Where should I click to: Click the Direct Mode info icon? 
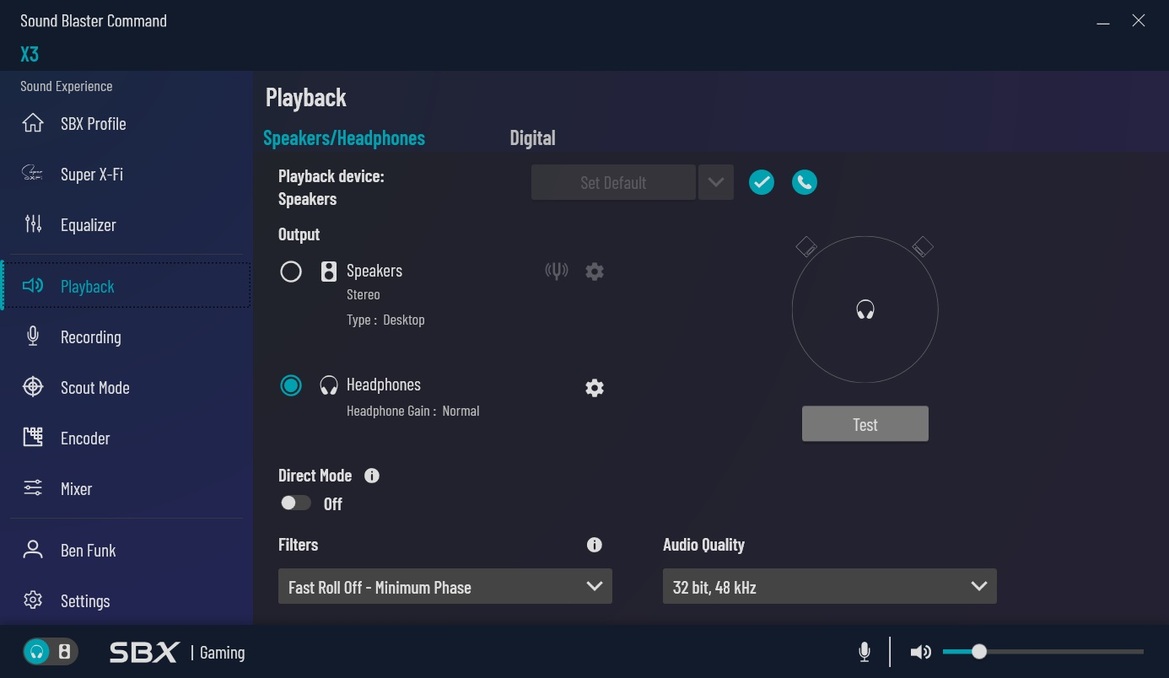pyautogui.click(x=371, y=476)
